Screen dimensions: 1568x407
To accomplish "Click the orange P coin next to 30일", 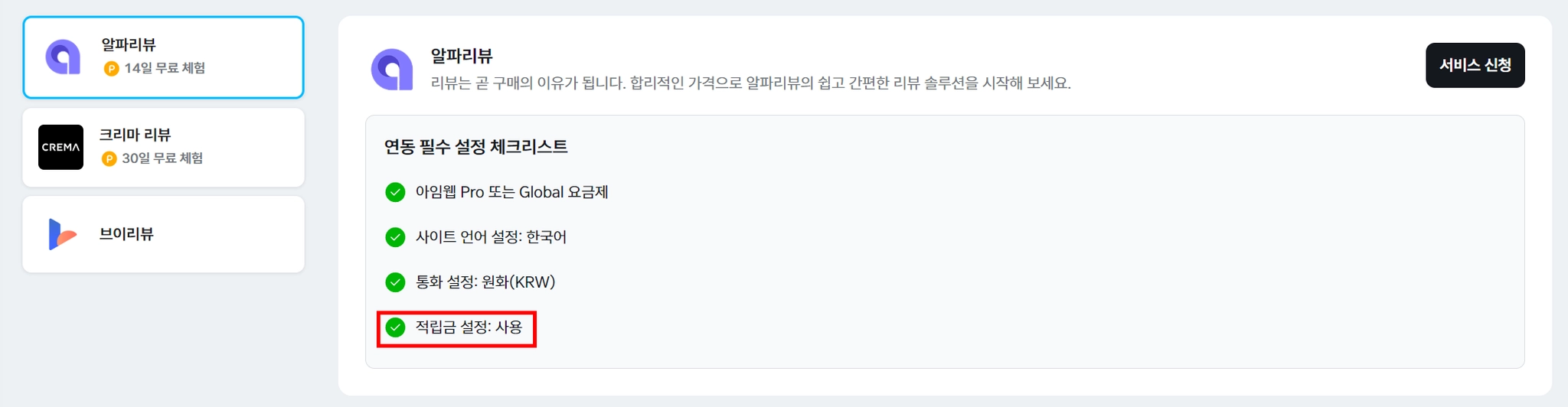I will tap(109, 158).
